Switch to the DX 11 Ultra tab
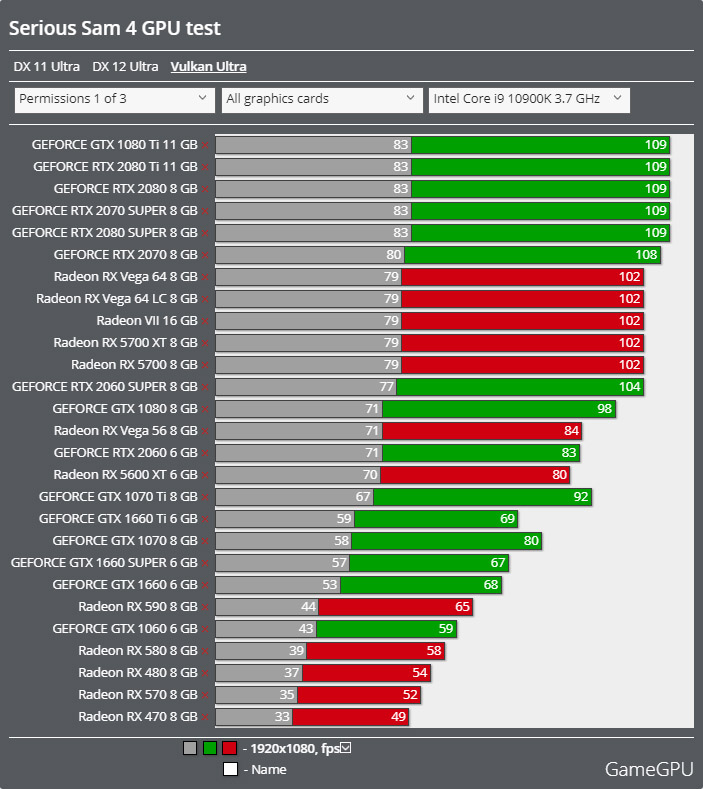 tap(46, 66)
